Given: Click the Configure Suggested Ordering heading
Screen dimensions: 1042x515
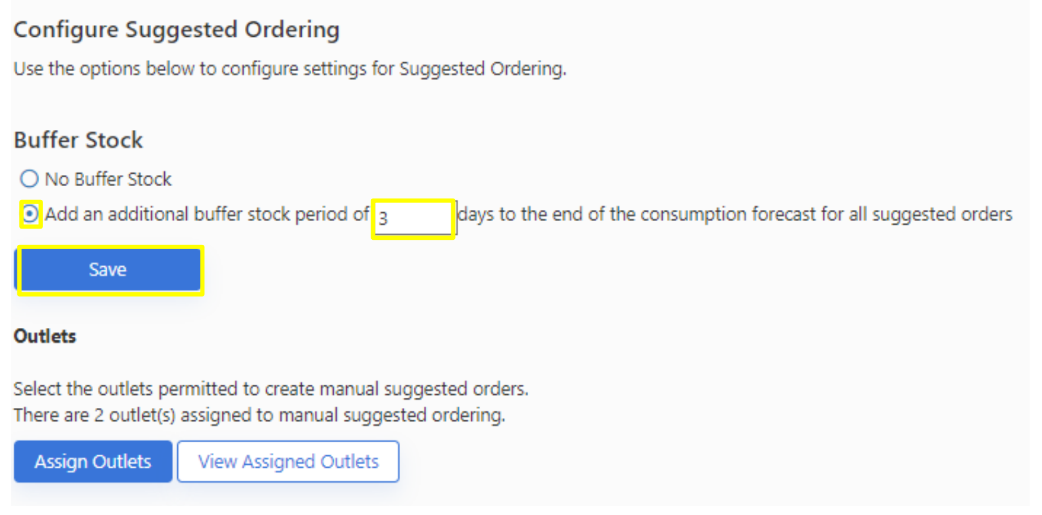Looking at the screenshot, I should click(176, 30).
